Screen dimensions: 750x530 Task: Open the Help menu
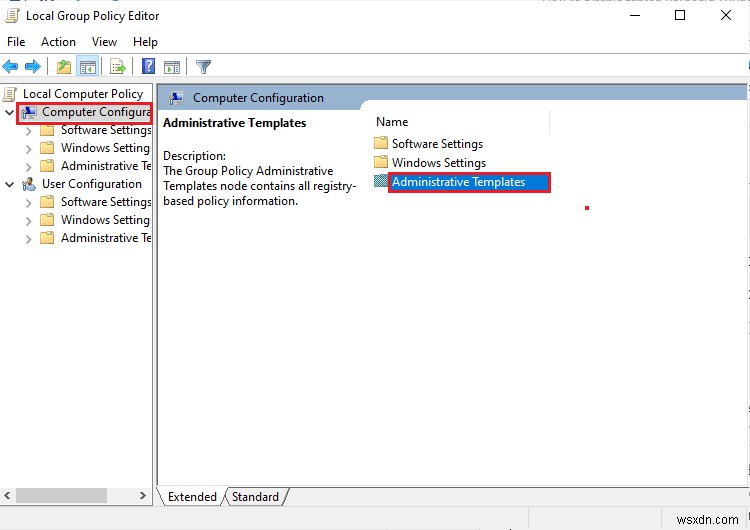pyautogui.click(x=145, y=42)
